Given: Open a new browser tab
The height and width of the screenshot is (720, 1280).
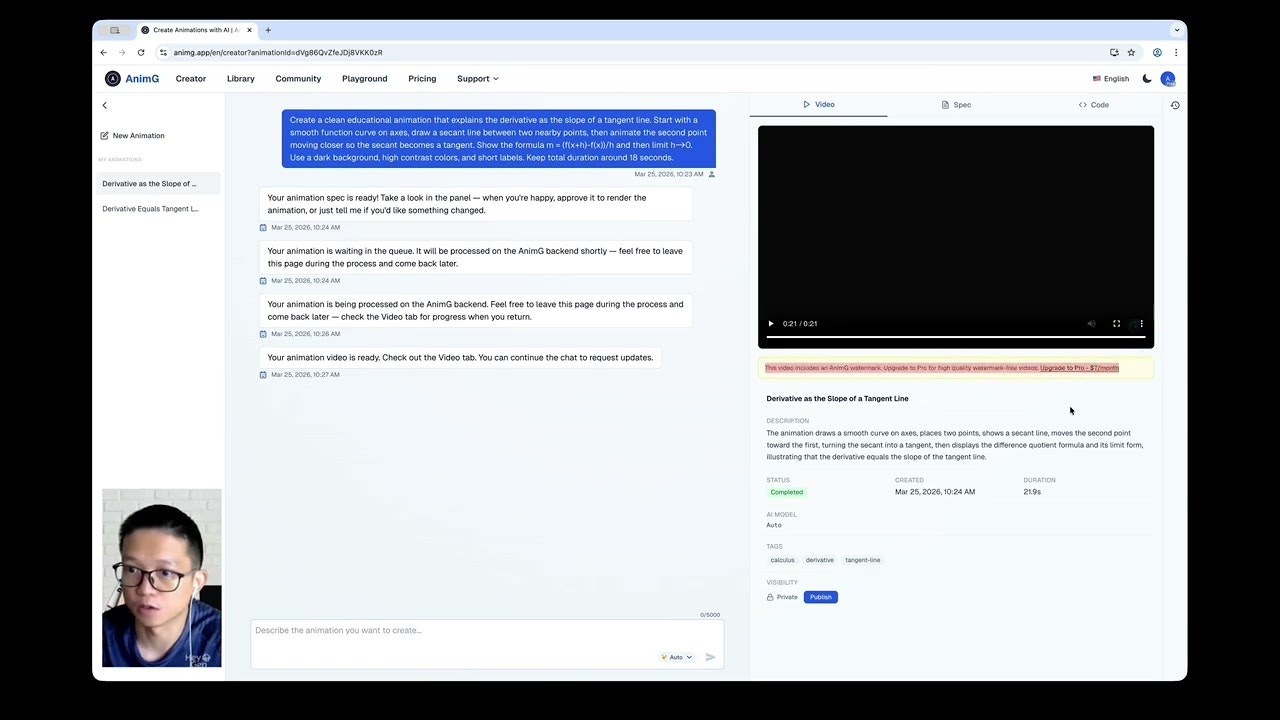Looking at the screenshot, I should (268, 30).
